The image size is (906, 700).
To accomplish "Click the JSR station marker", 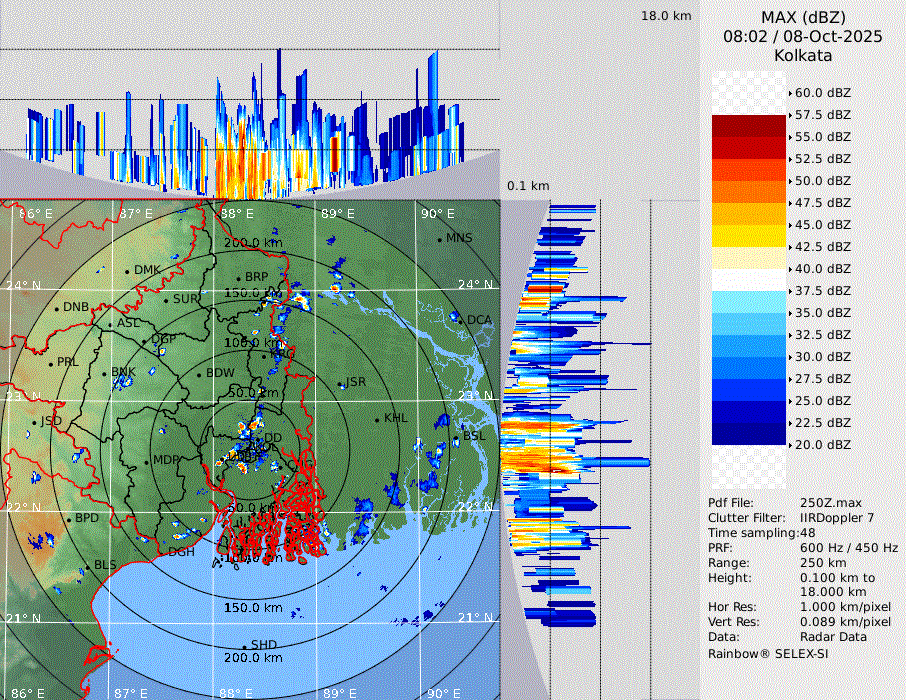I will (x=339, y=384).
